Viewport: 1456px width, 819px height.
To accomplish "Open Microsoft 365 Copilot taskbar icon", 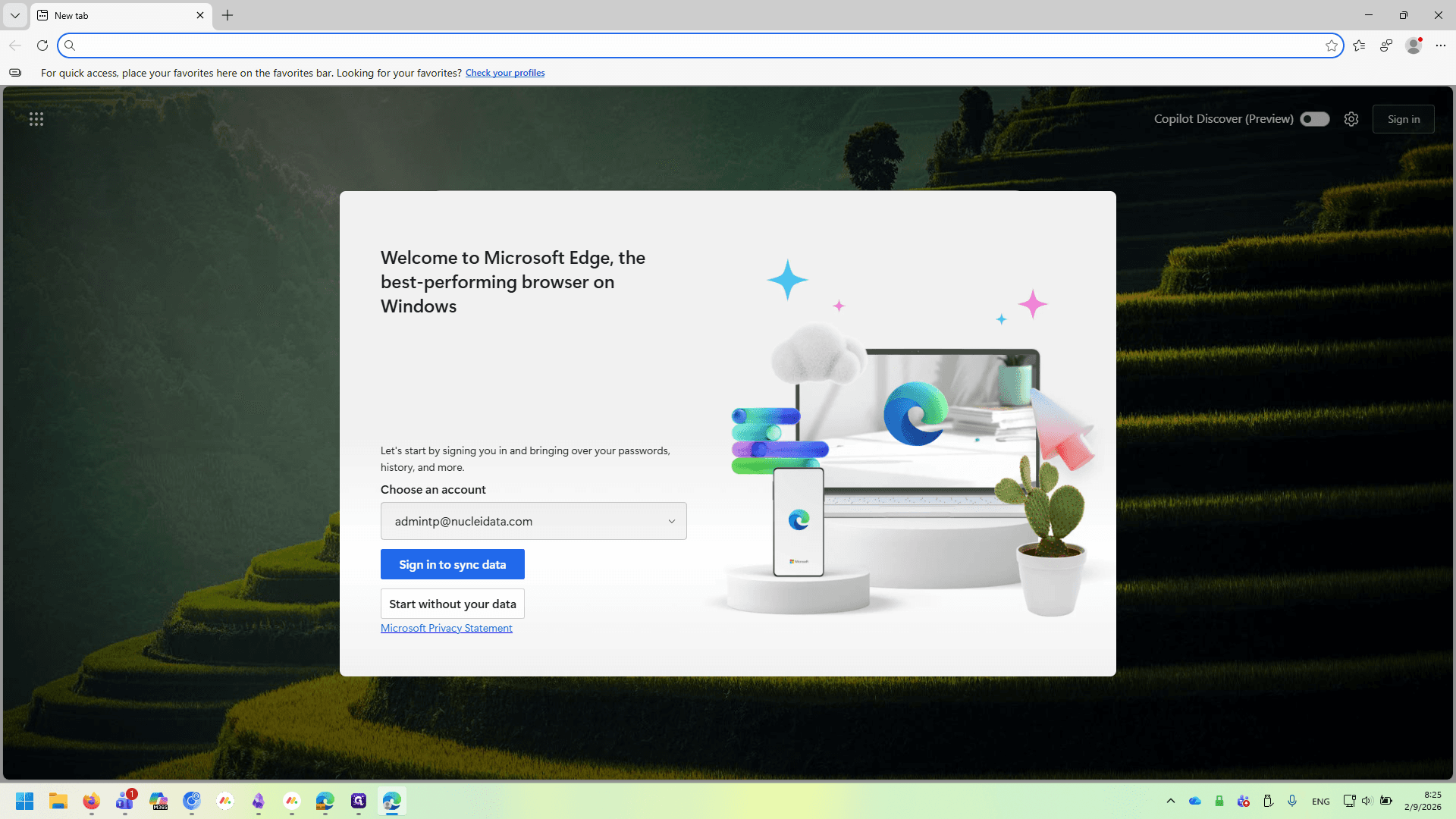I will (x=158, y=801).
